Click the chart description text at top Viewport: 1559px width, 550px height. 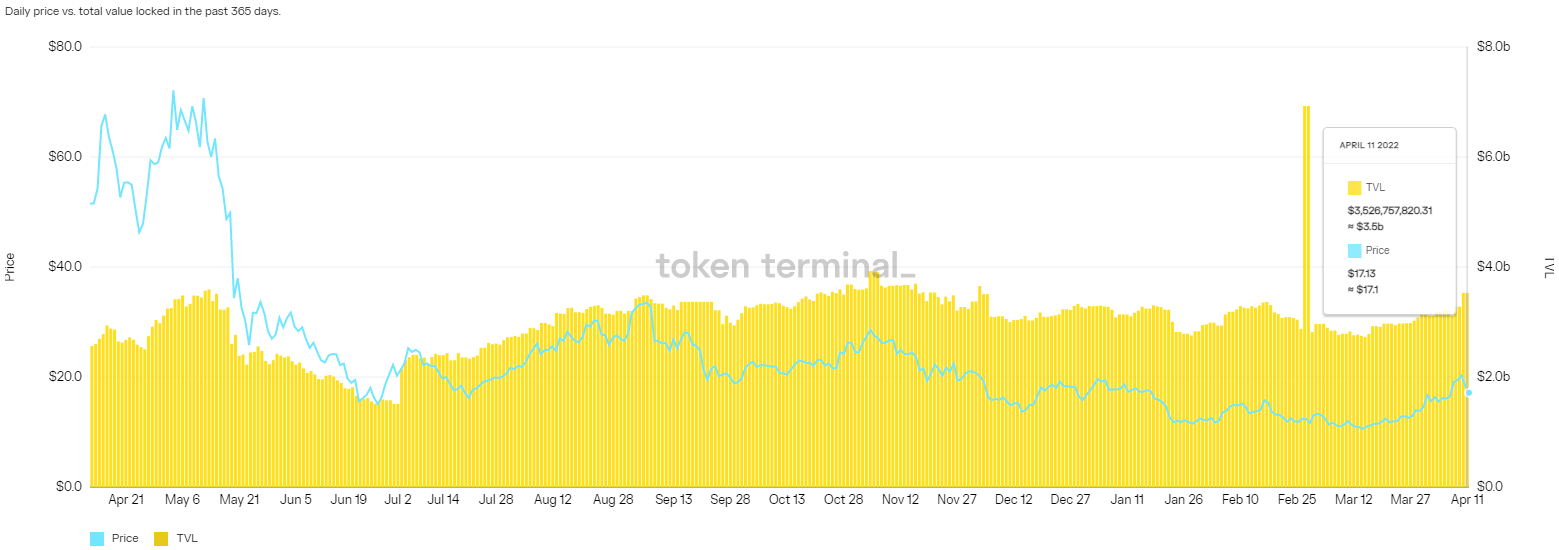tap(143, 12)
